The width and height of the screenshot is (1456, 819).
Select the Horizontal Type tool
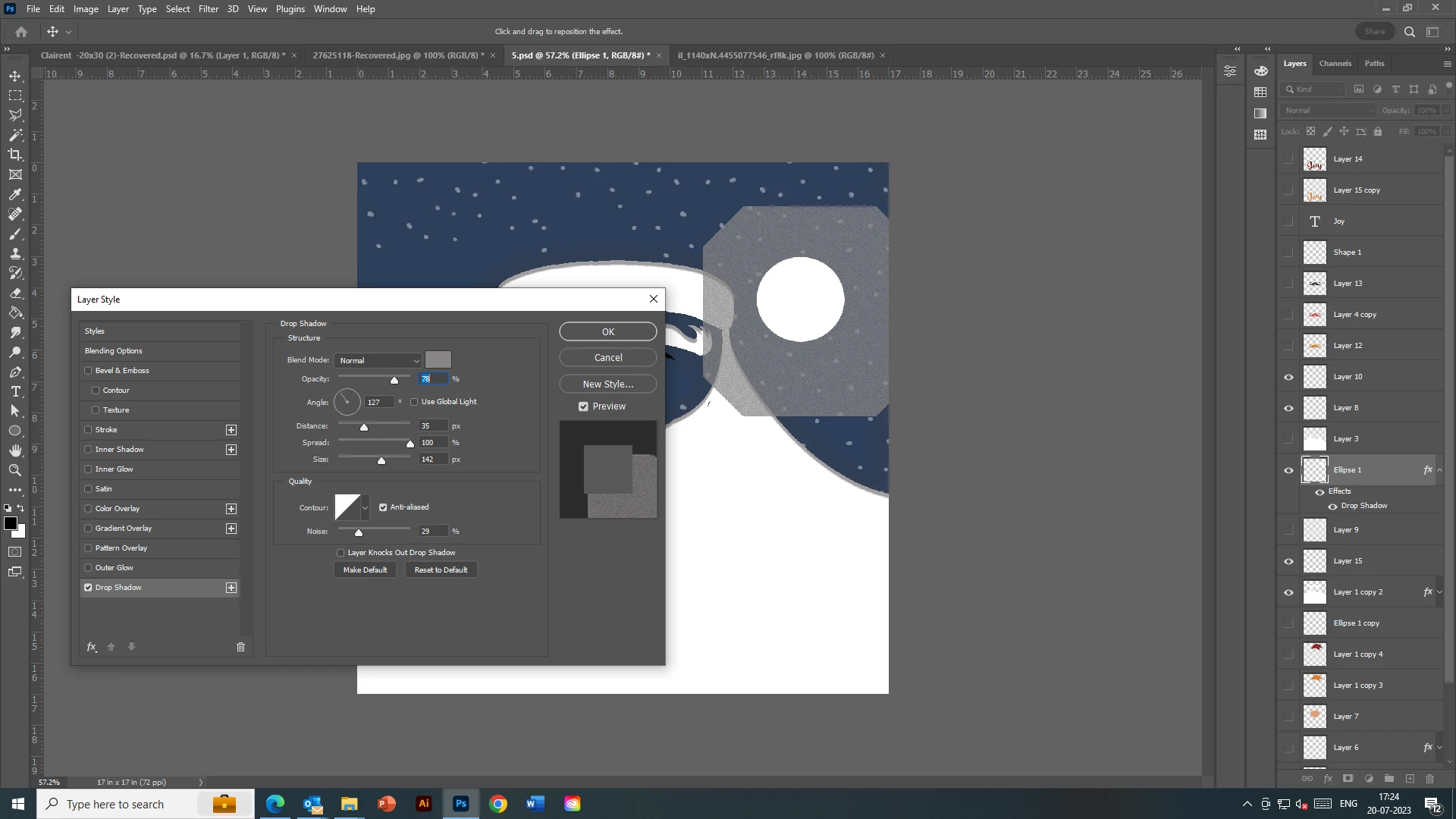point(15,391)
